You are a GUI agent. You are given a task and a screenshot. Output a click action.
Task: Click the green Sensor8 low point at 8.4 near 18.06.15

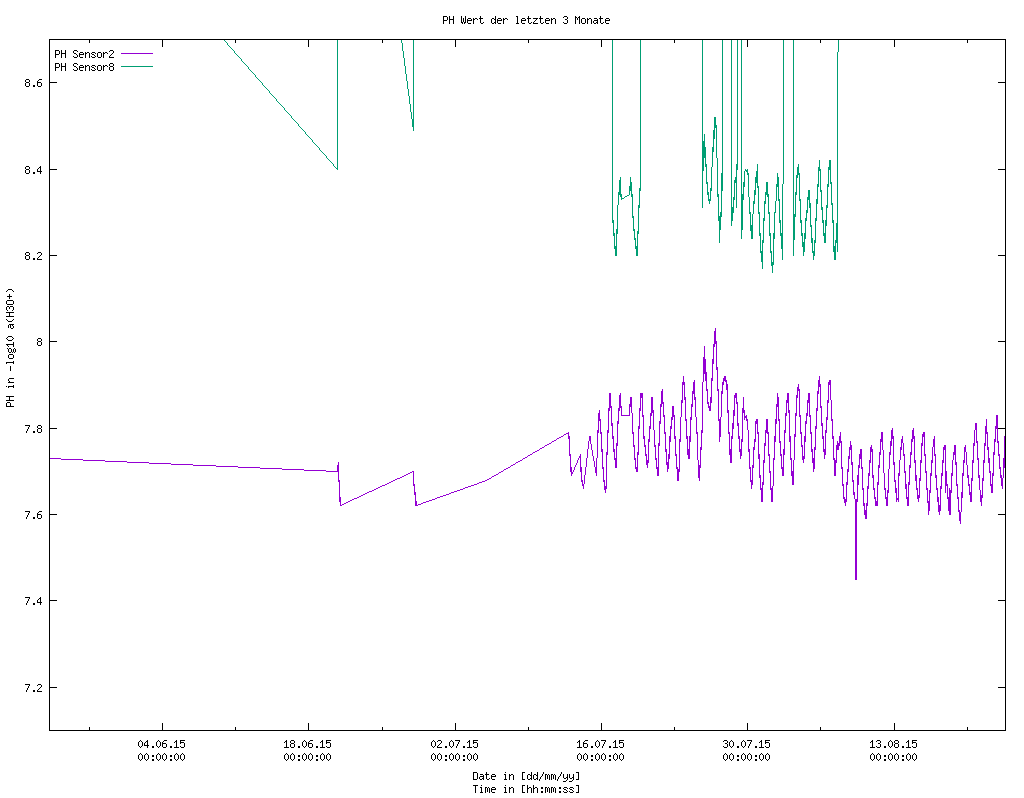click(337, 168)
